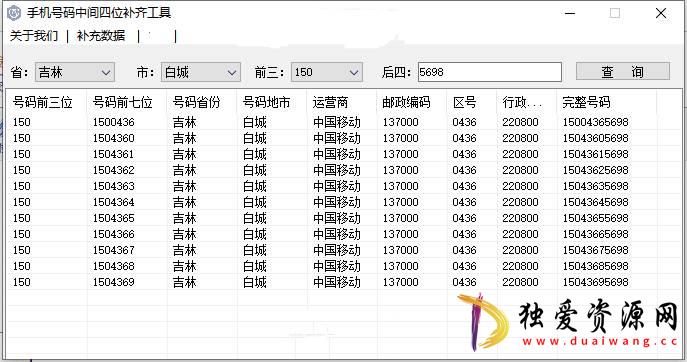Click 白城 in the 1504364 row
Viewport: 687px width, 362px height.
click(x=255, y=202)
